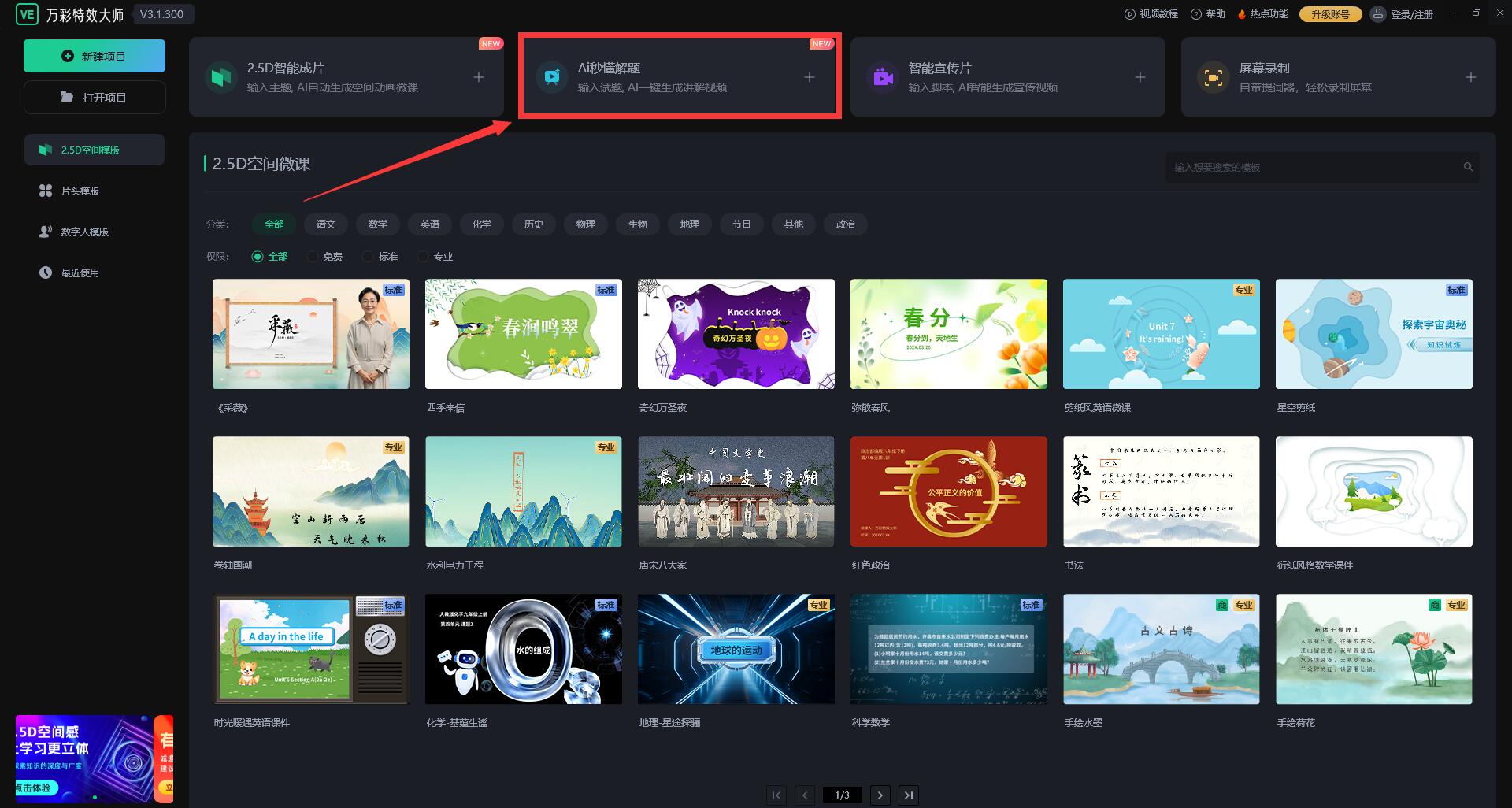Select the 标准 permission radio button
The height and width of the screenshot is (808, 1512).
point(368,257)
